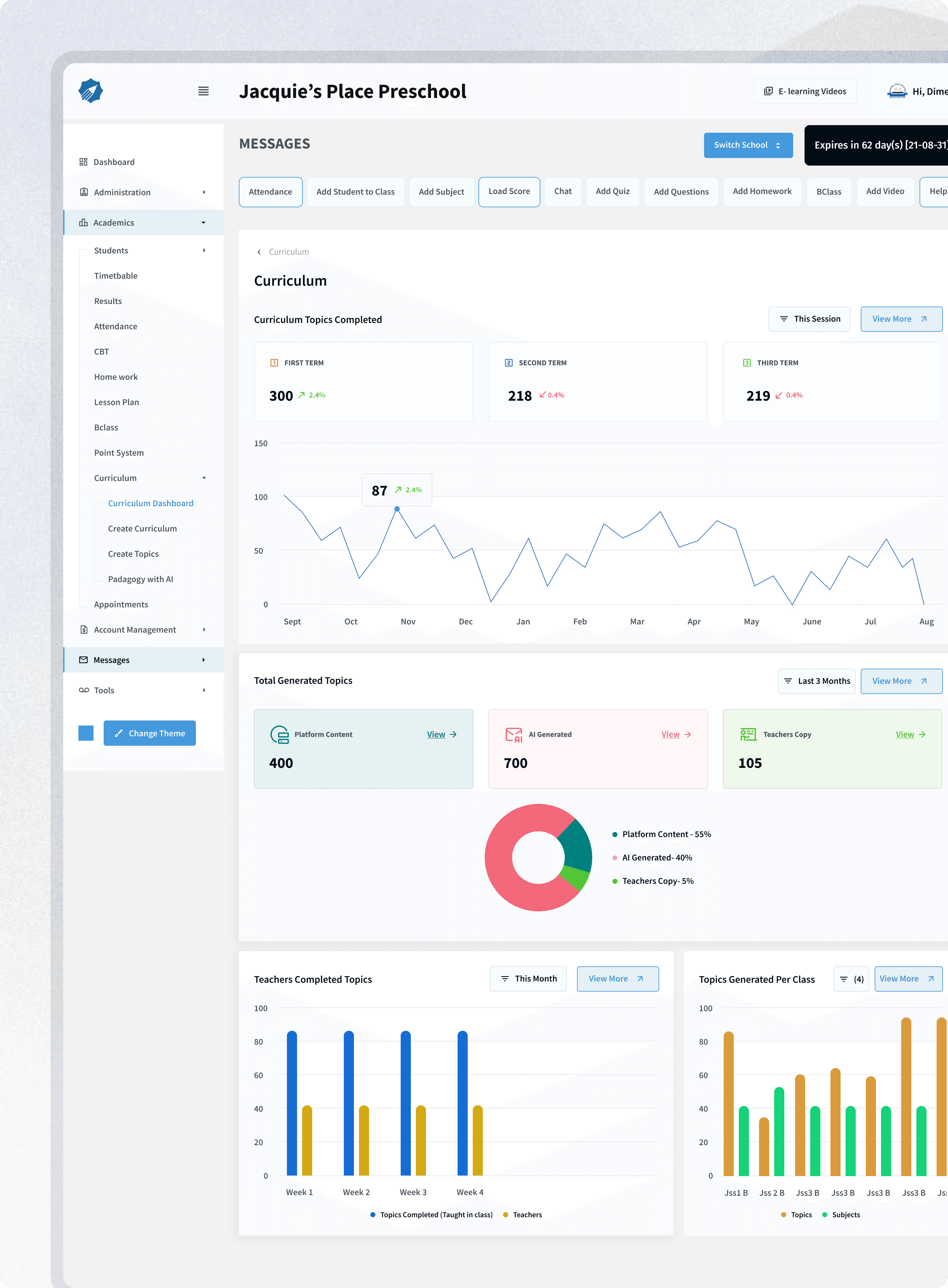Viewport: 948px width, 1288px height.
Task: Click the Platform Content card icon
Action: [x=279, y=734]
